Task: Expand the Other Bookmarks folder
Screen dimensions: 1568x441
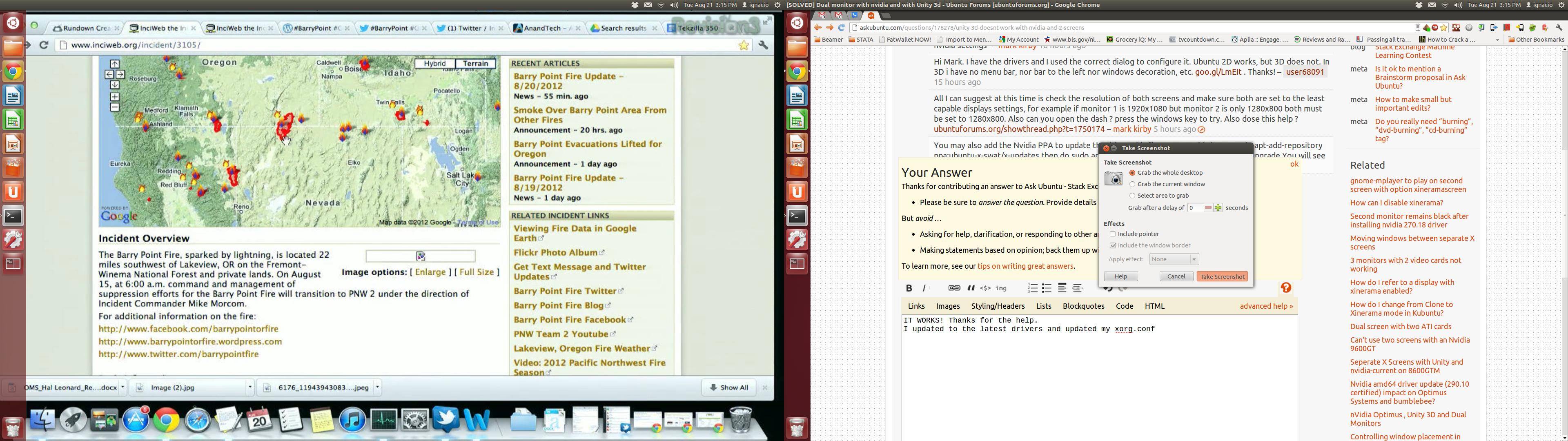Action: 1536,40
